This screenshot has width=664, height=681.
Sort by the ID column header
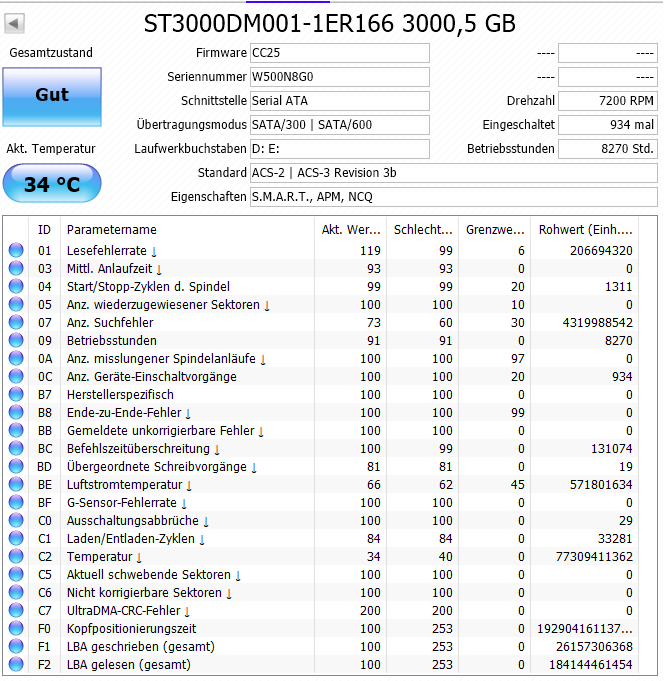(44, 230)
